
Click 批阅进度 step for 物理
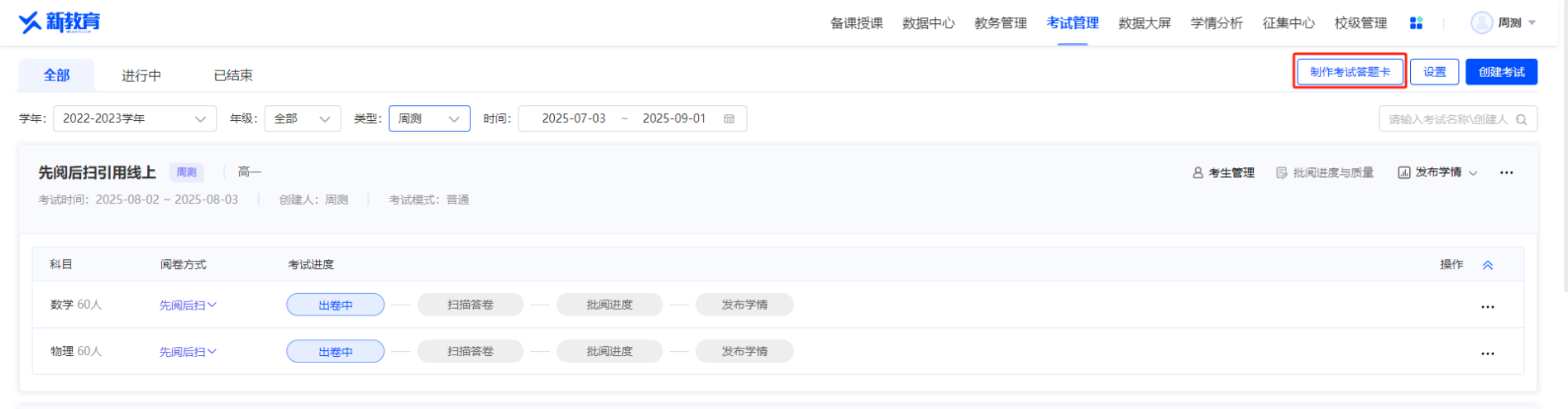tap(610, 351)
